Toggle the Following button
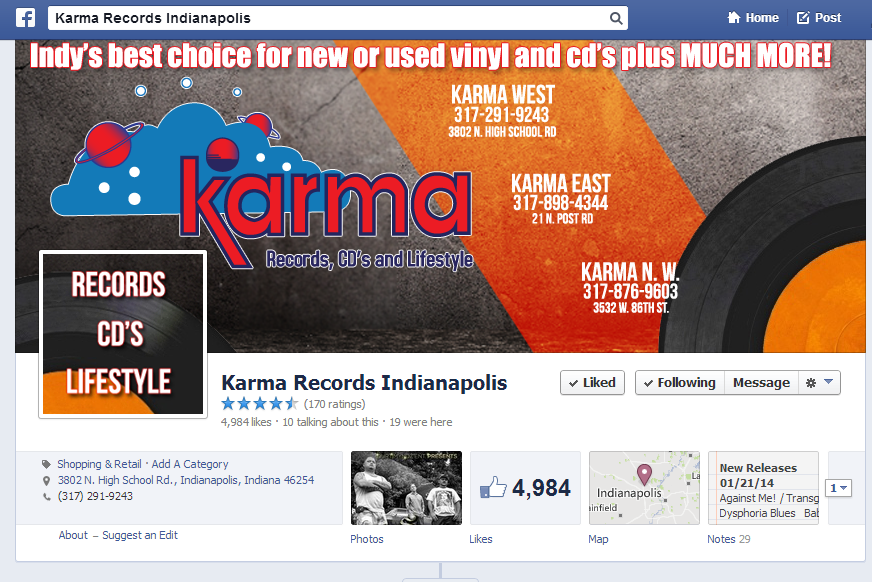 (680, 383)
